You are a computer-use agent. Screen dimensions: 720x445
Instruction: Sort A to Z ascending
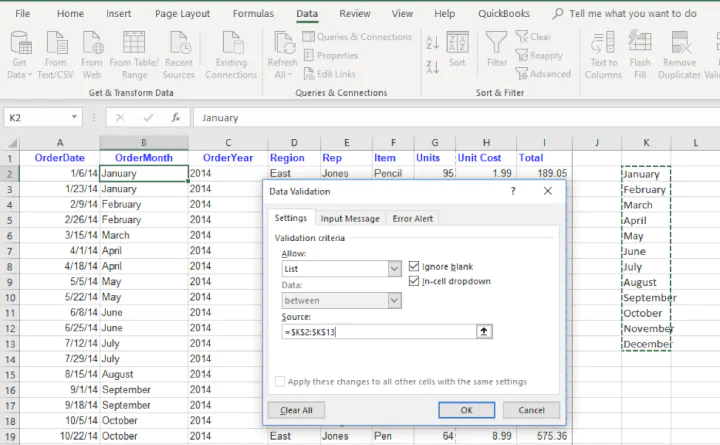click(x=433, y=43)
